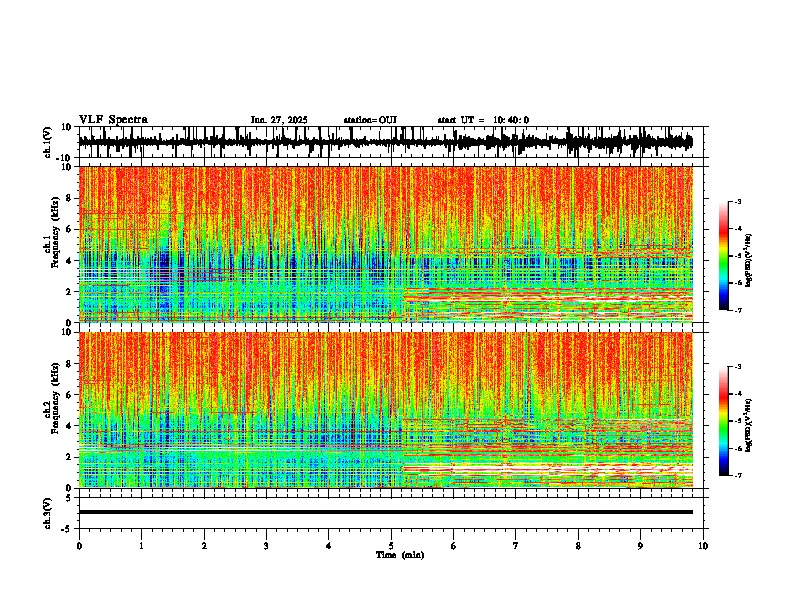792x612 pixels.
Task: Click inside the ch.2 spectrogram plot
Action: pyautogui.click(x=386, y=410)
